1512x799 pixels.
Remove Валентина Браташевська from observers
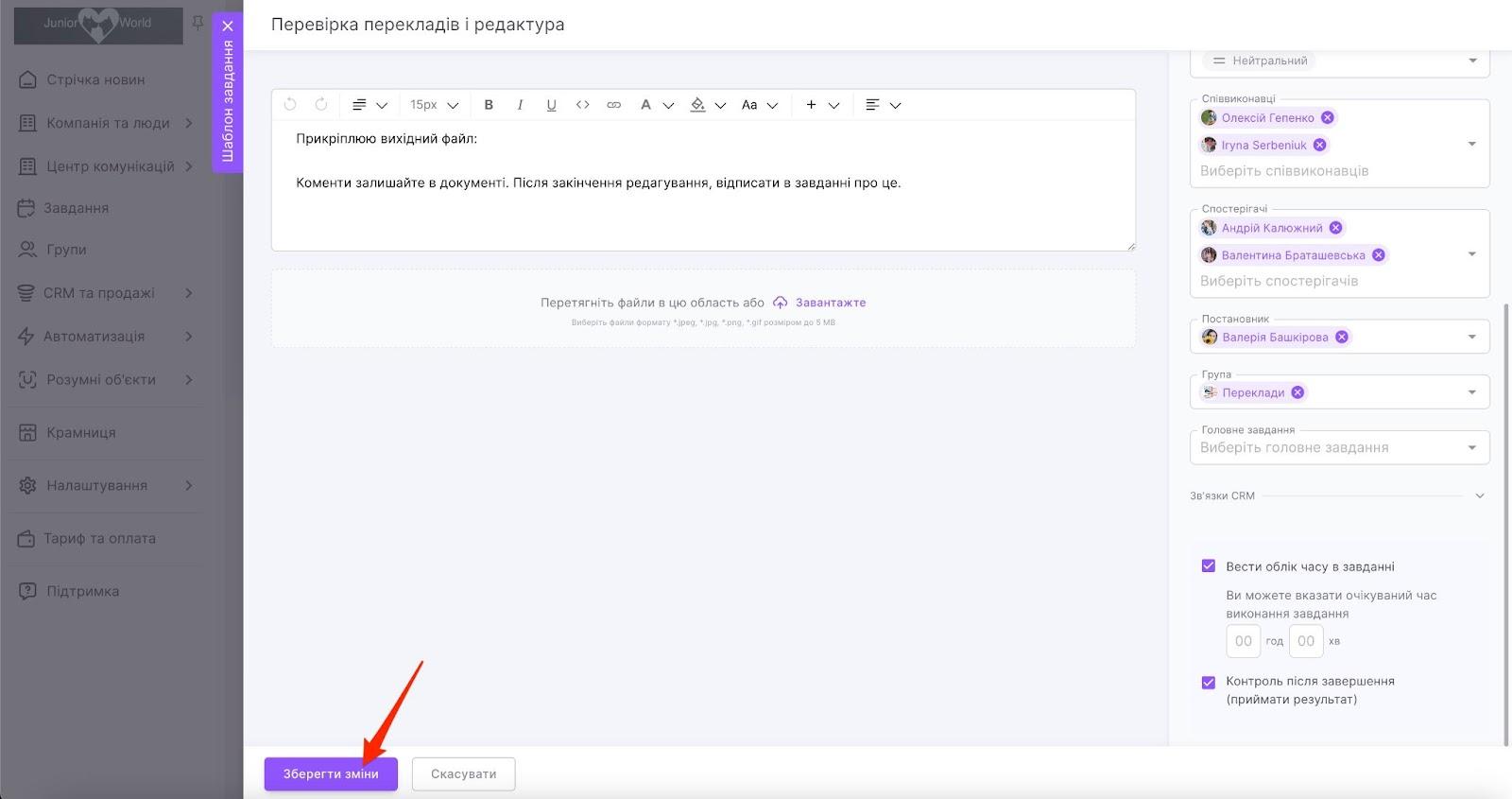(x=1379, y=255)
